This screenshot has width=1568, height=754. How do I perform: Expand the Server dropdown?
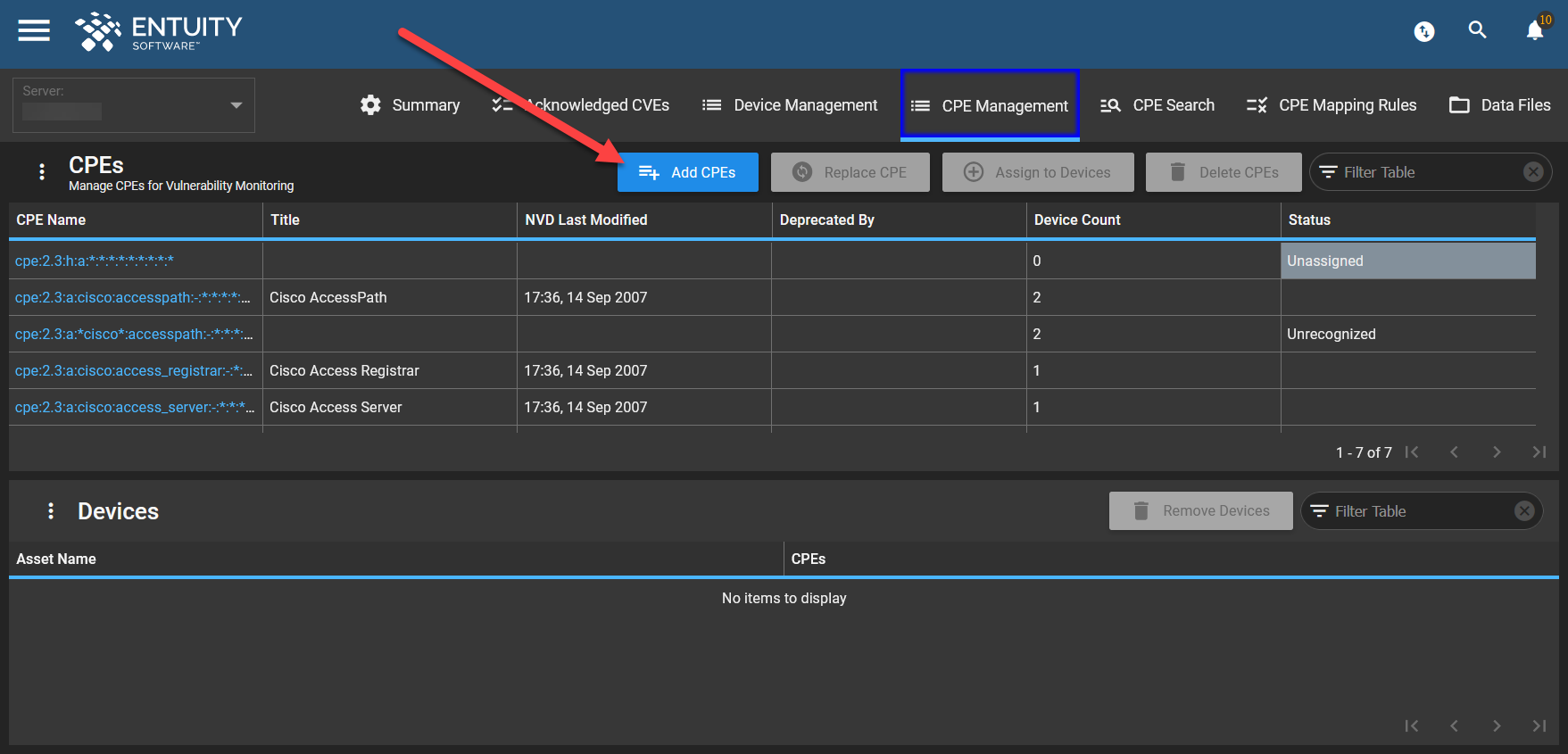[134, 105]
